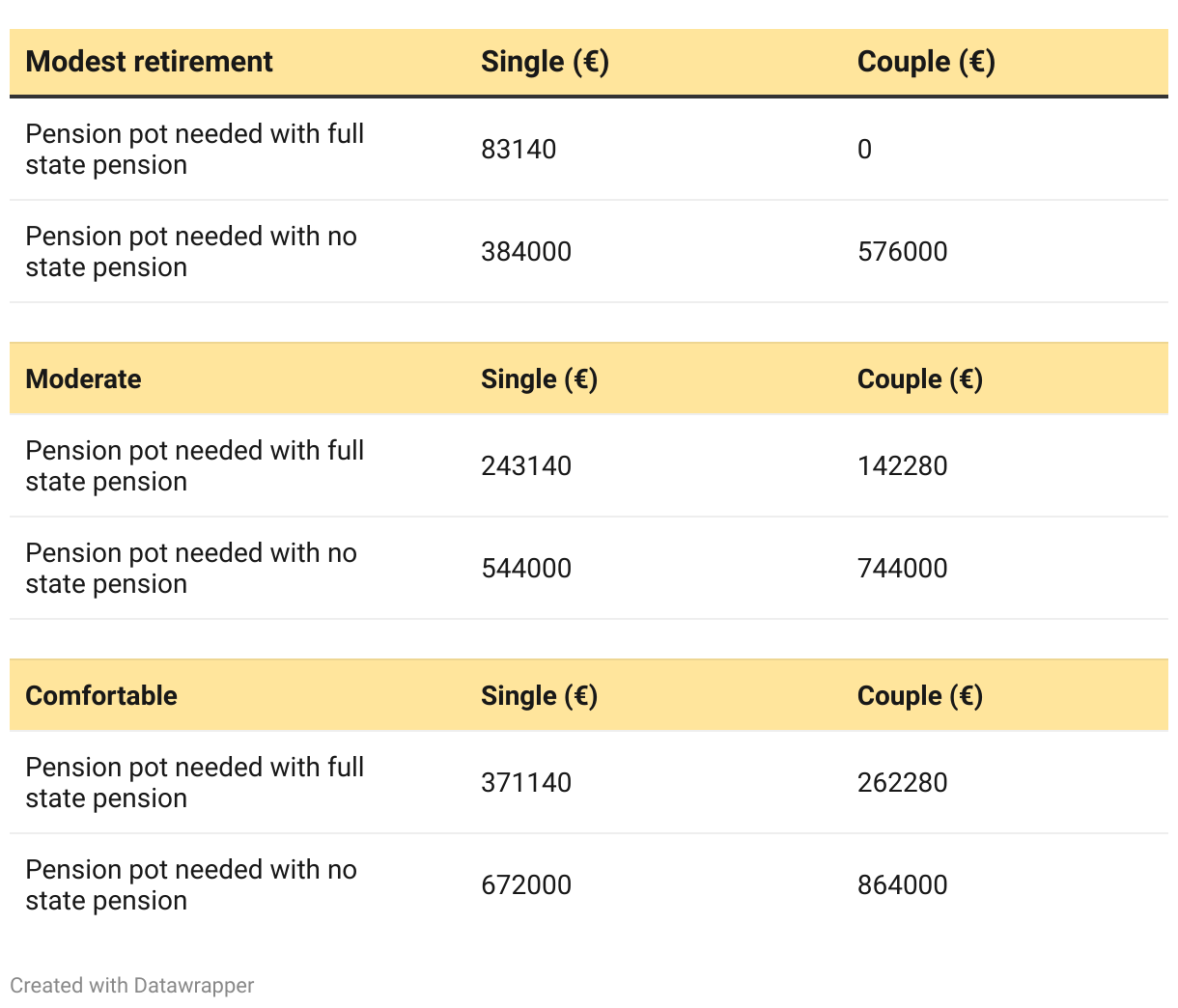Screen dimensions: 1178x1008
Task: Click the "Moderate" section header
Action: click(x=83, y=378)
